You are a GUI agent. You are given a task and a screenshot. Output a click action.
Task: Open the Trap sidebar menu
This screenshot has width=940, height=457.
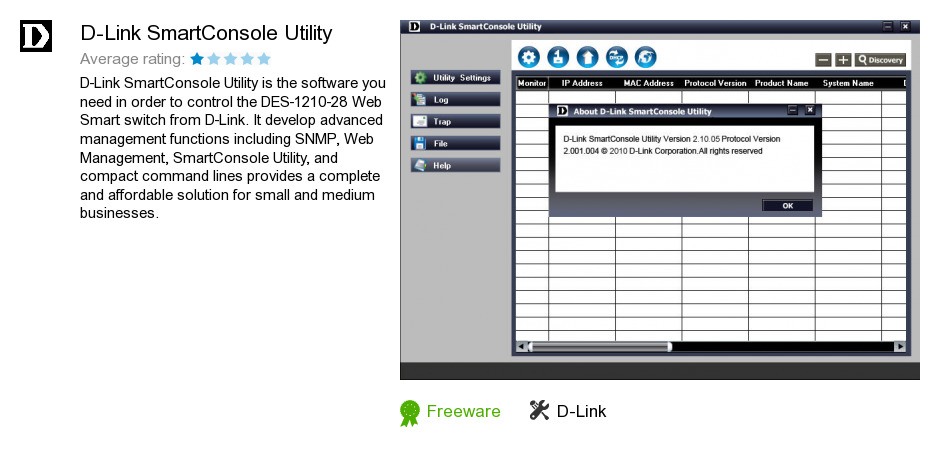pos(456,121)
